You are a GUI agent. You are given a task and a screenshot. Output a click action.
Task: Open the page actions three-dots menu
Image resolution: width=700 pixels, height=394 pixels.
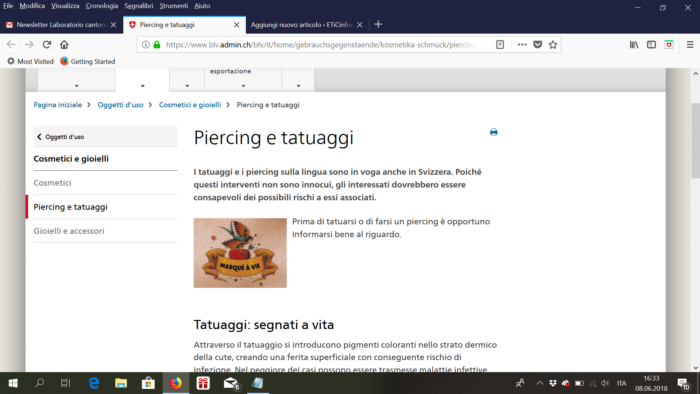pos(522,45)
